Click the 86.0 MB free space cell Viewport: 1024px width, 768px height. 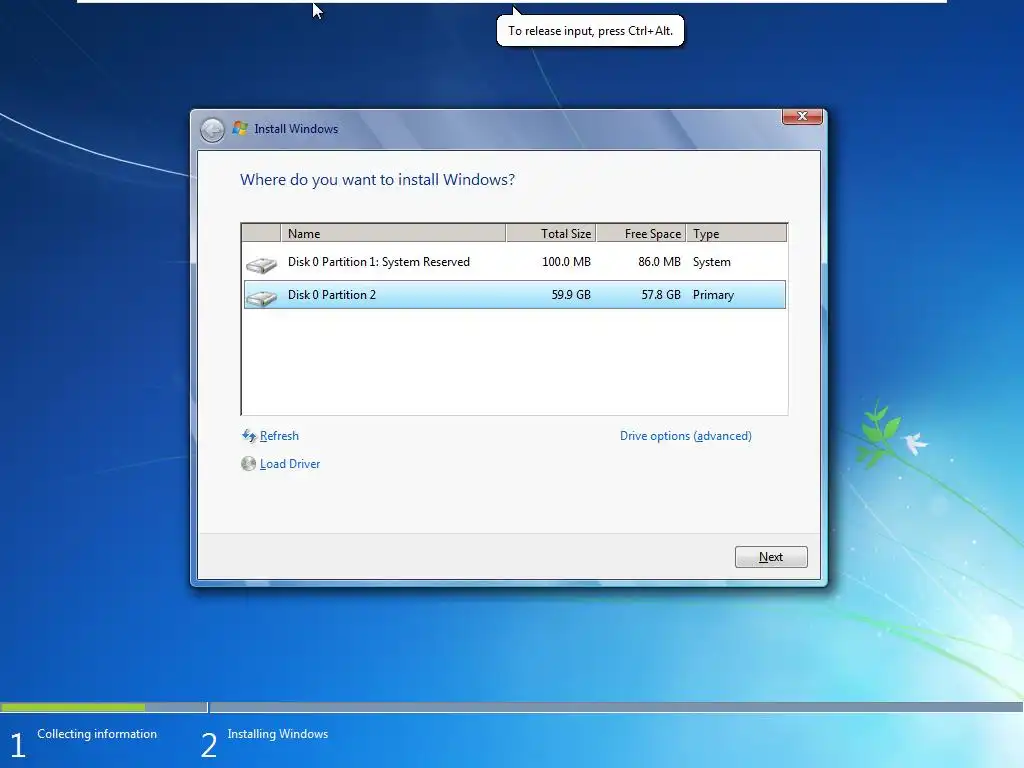(659, 262)
